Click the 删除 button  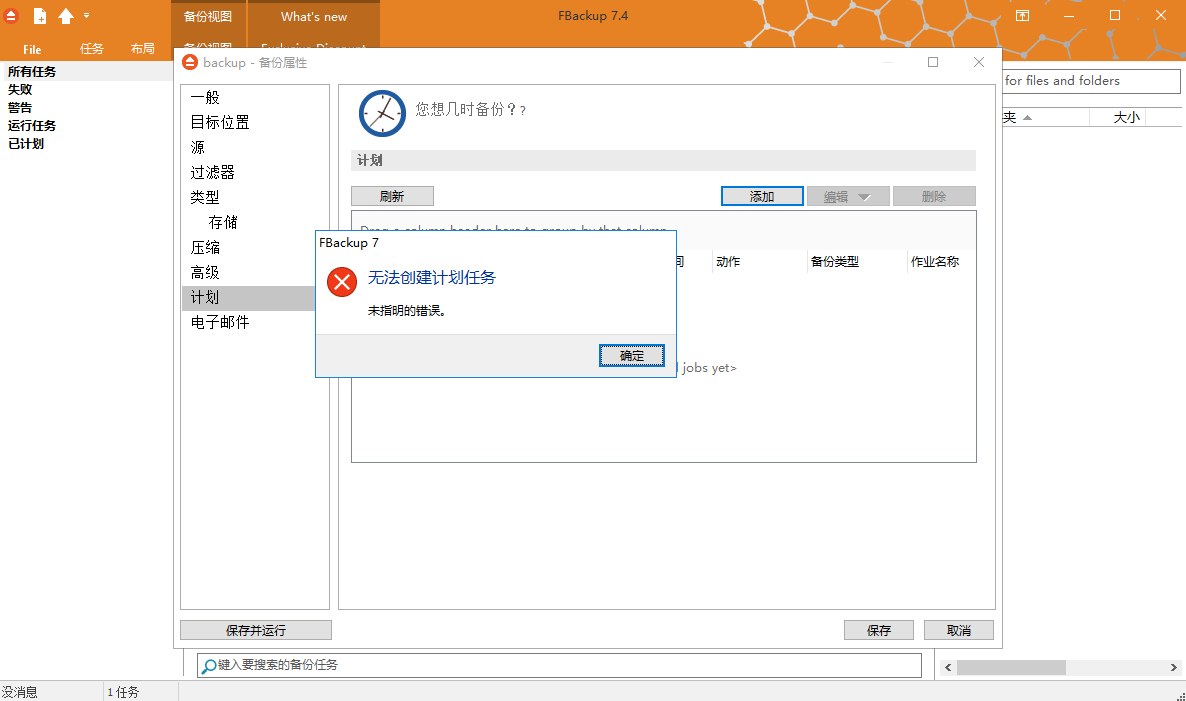934,197
